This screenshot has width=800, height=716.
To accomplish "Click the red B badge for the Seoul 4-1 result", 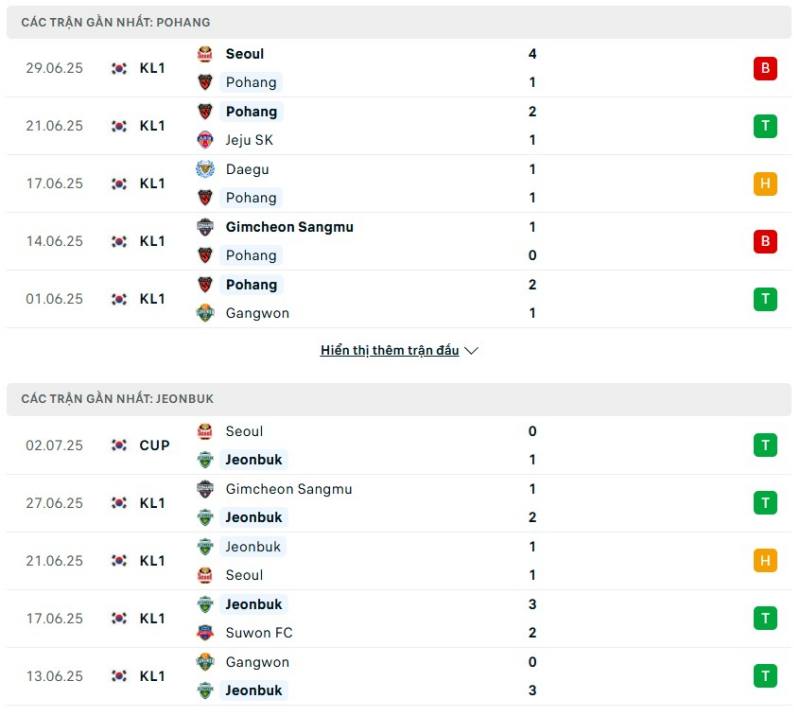I will (x=765, y=68).
